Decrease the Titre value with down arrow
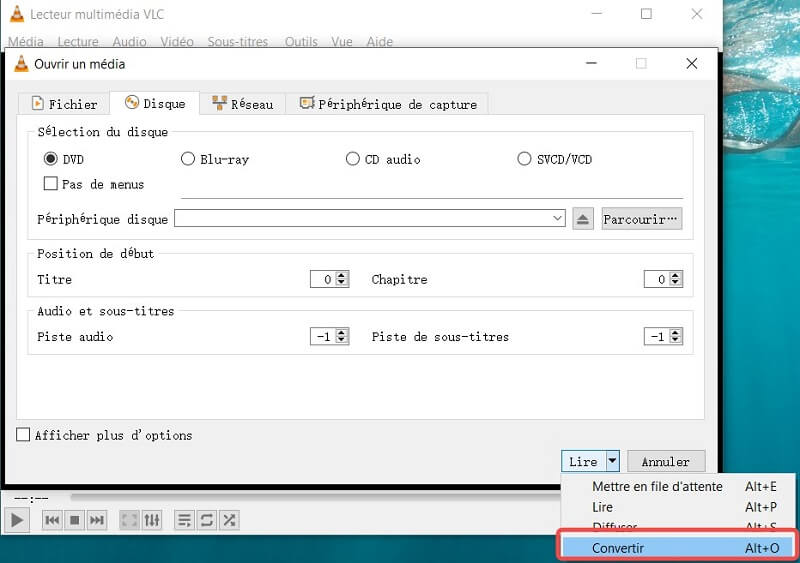 click(x=342, y=283)
